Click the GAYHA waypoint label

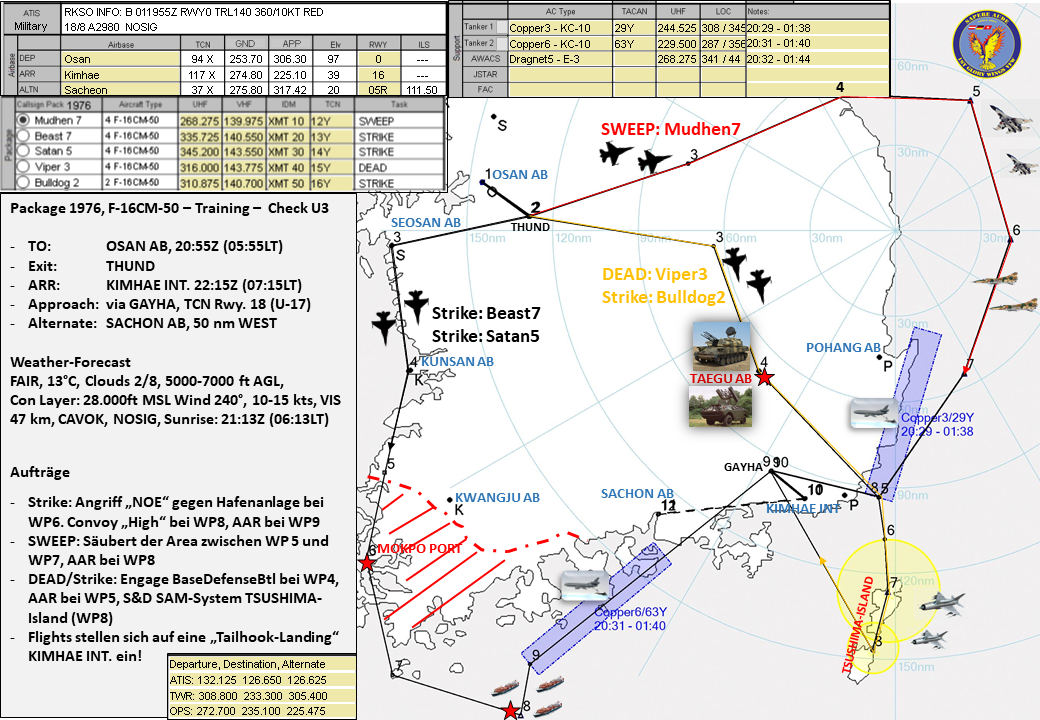pyautogui.click(x=743, y=467)
